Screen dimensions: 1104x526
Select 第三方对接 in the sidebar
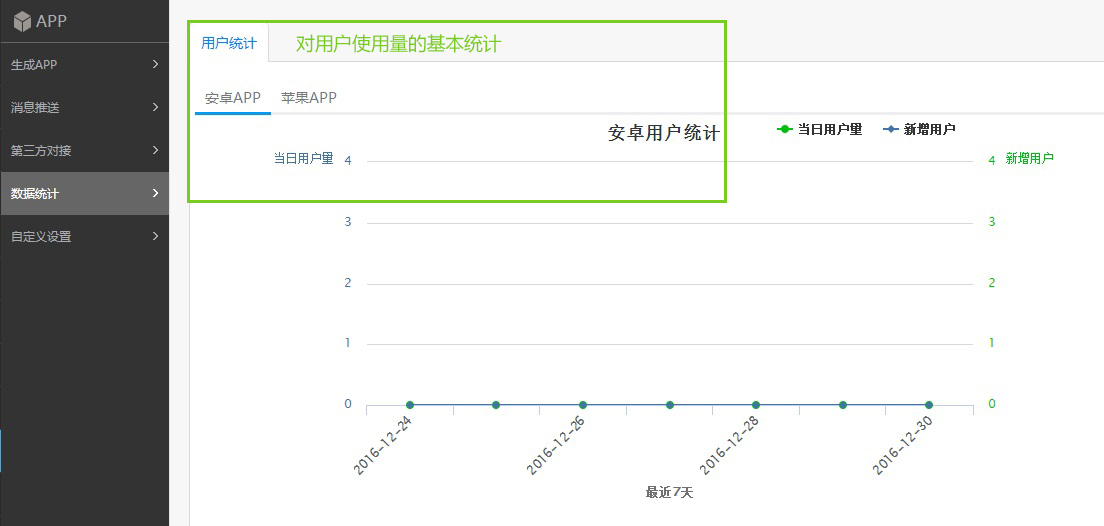[x=40, y=151]
